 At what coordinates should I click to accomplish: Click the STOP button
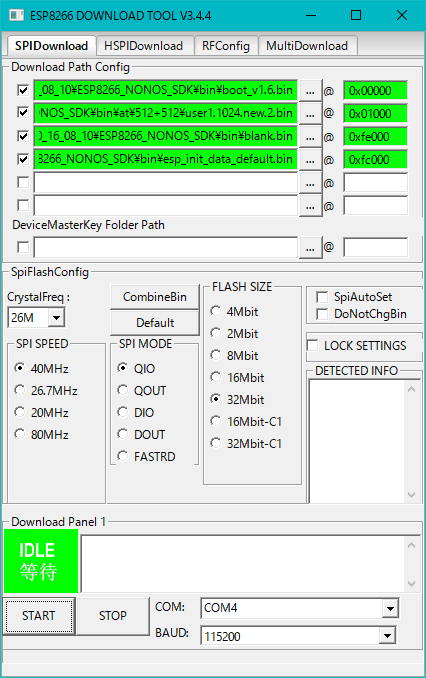112,616
